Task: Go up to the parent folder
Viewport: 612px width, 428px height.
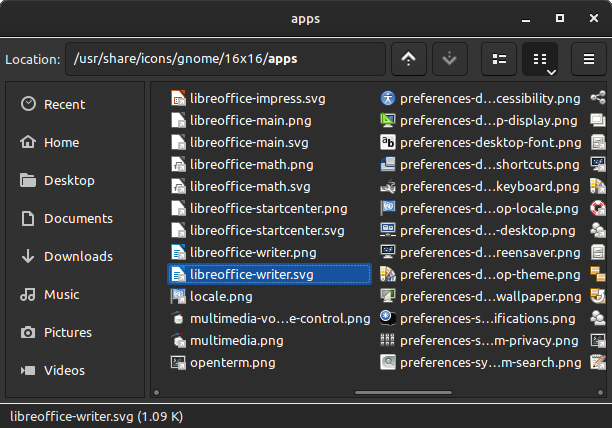Action: pyautogui.click(x=409, y=59)
